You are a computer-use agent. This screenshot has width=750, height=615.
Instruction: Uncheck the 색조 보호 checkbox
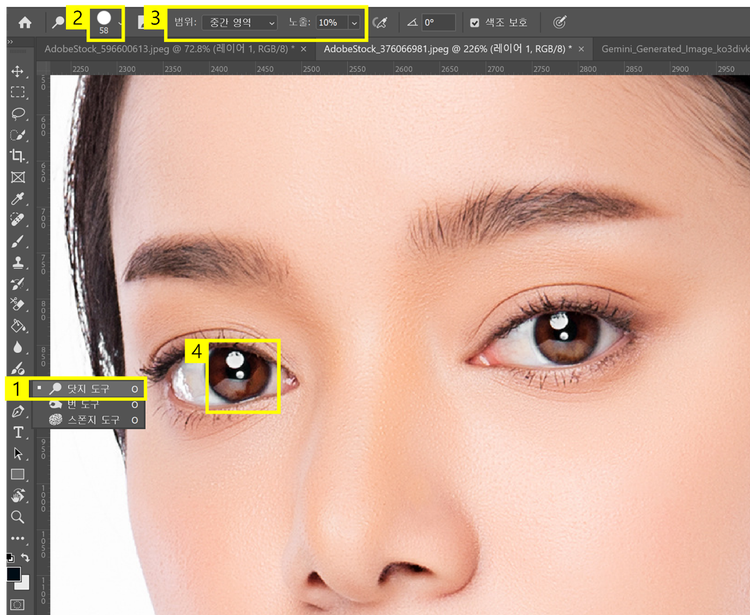tap(474, 22)
